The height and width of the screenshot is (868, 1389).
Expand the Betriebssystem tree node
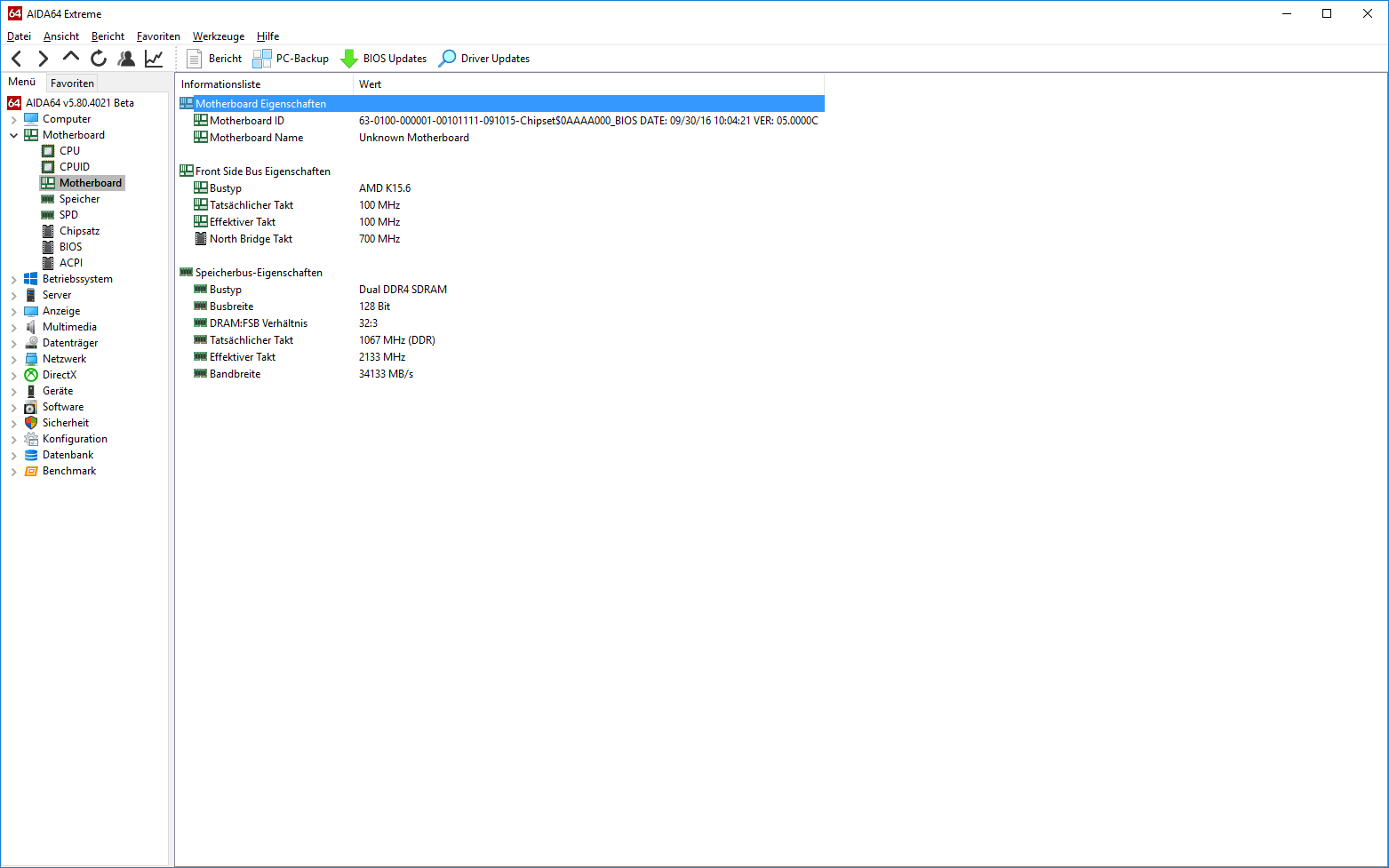(13, 280)
